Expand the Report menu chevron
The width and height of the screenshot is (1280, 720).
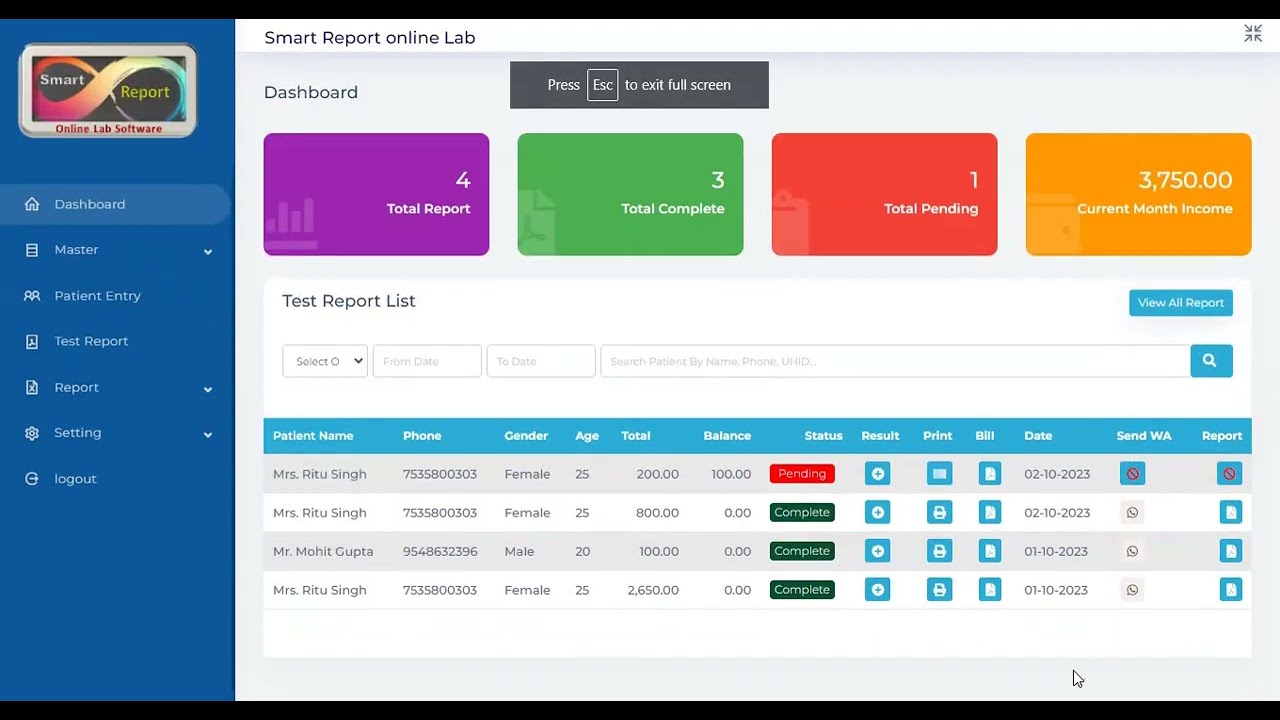tap(208, 390)
